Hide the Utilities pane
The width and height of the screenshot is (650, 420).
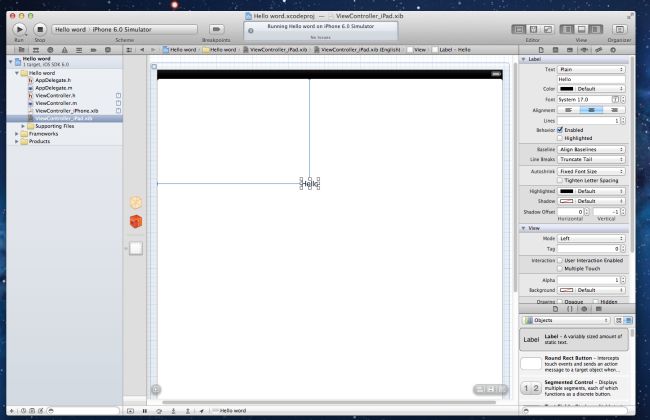(x=595, y=29)
